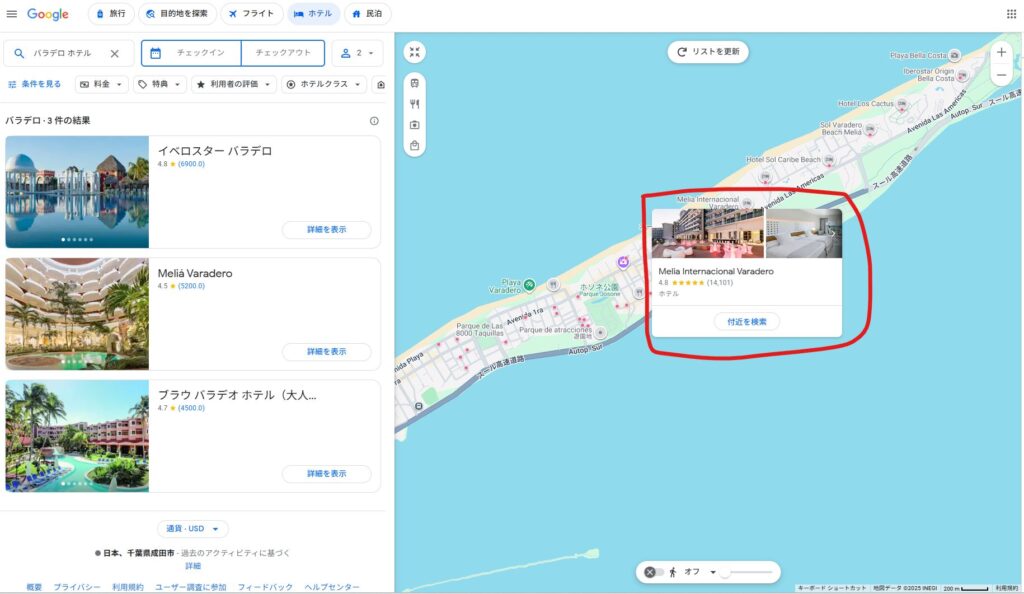The image size is (1024, 594).
Task: Zoom in on the map
Action: pyautogui.click(x=1001, y=52)
